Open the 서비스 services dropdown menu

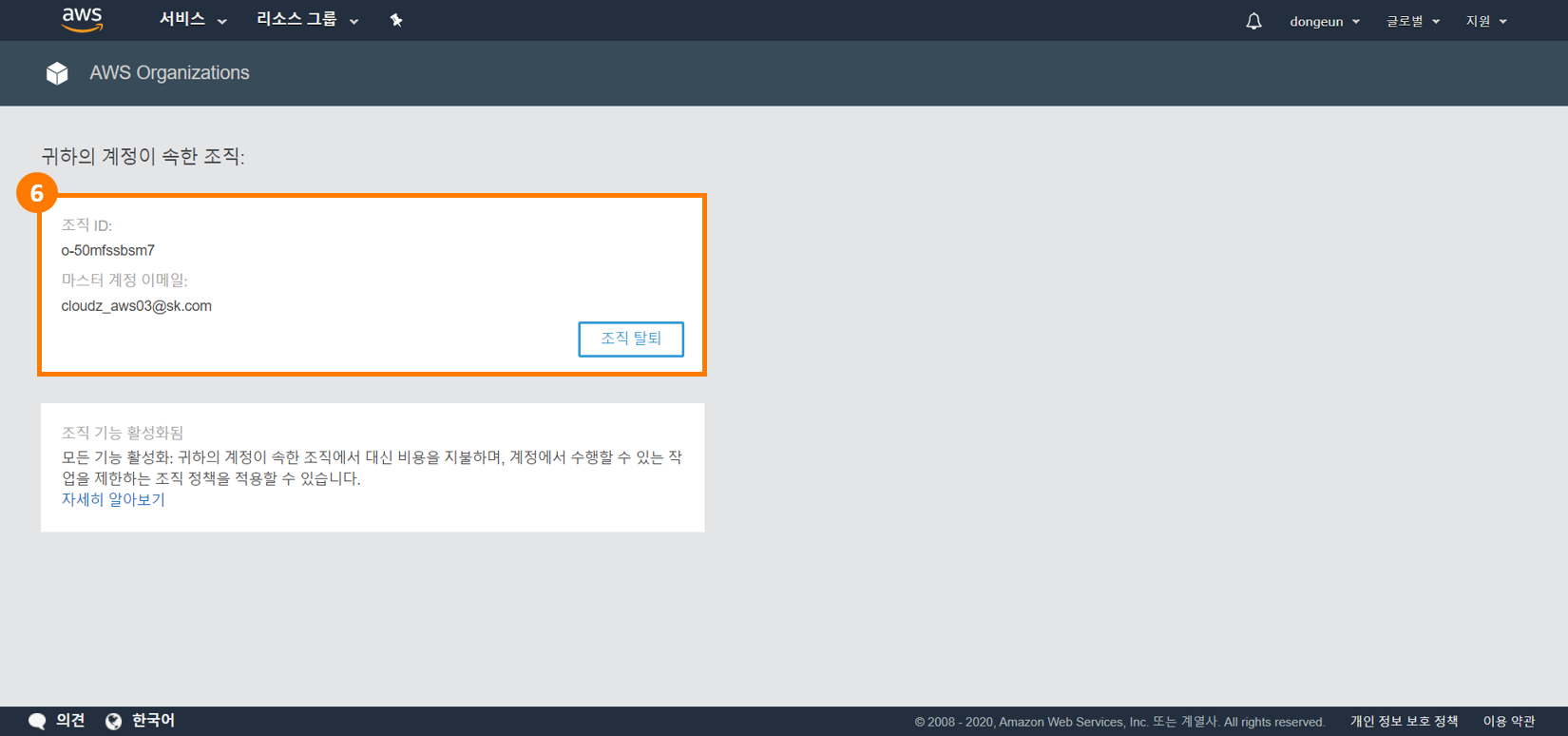[x=193, y=20]
